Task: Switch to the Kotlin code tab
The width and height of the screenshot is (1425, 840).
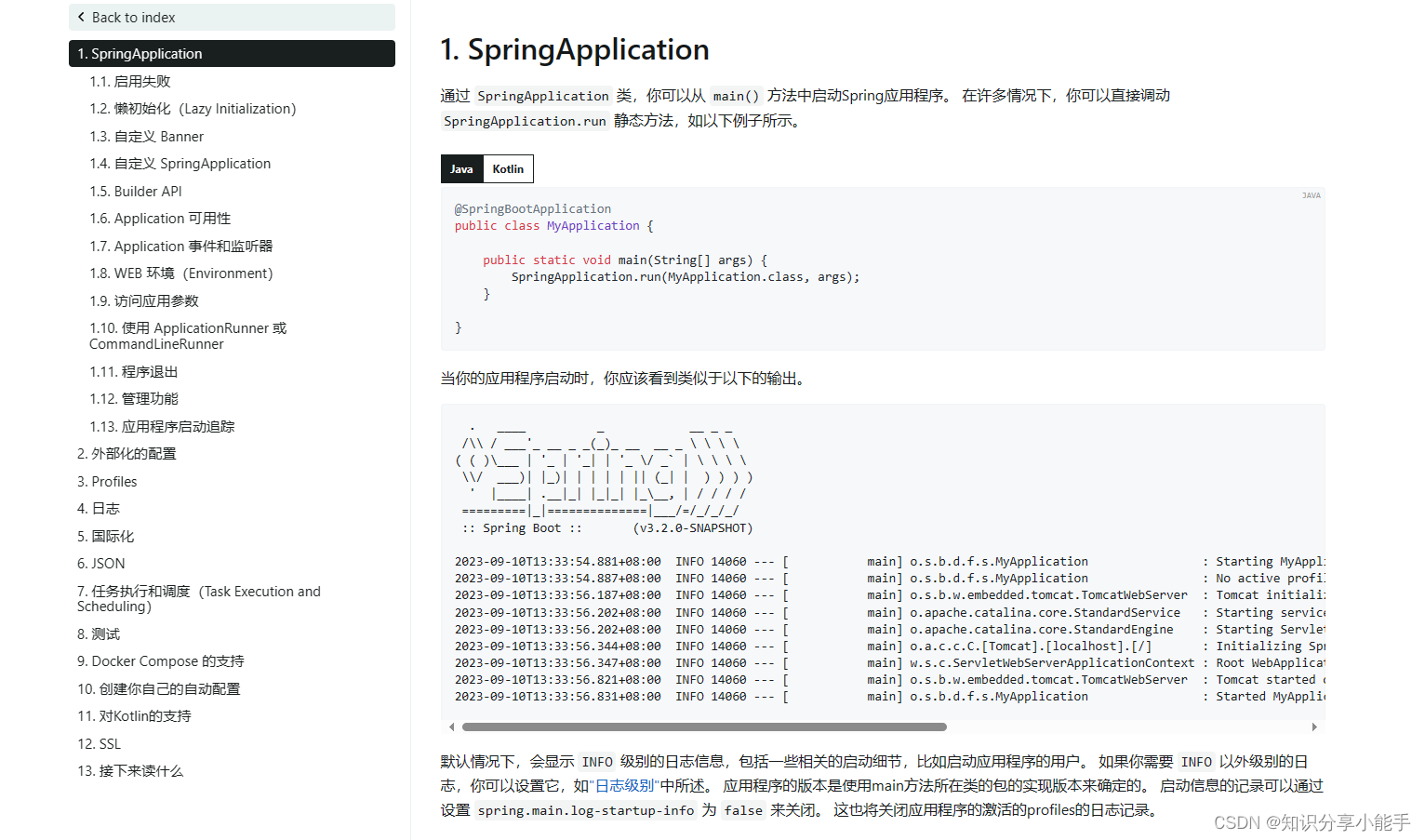Action: [x=508, y=169]
